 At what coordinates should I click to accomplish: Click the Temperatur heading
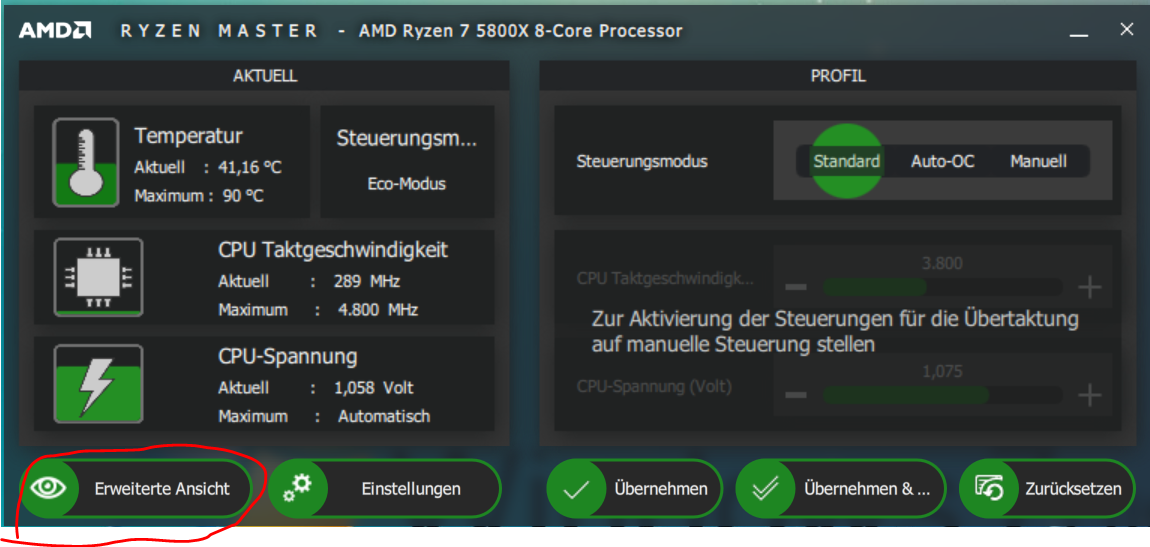(188, 136)
